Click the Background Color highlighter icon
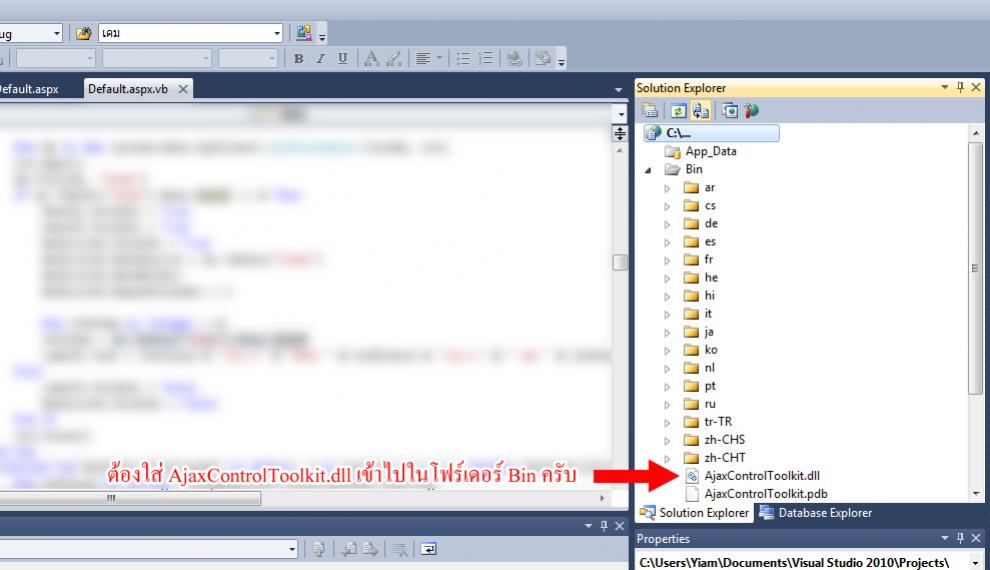The width and height of the screenshot is (990, 570). pyautogui.click(x=394, y=59)
